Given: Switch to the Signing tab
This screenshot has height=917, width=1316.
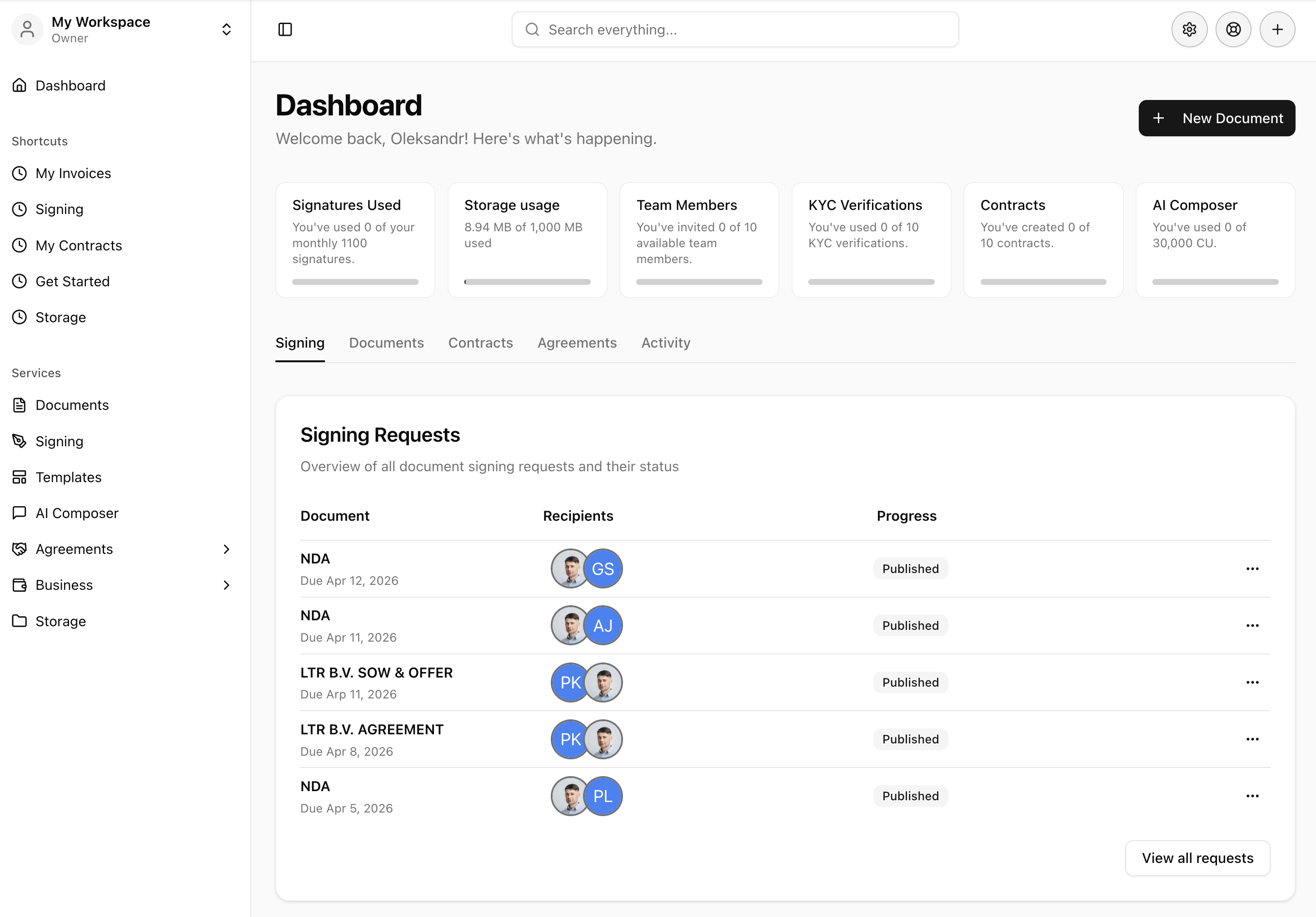Looking at the screenshot, I should [x=300, y=343].
